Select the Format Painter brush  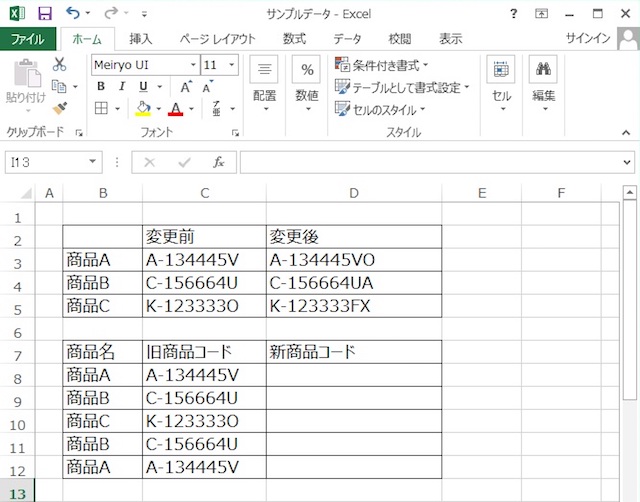pyautogui.click(x=60, y=109)
